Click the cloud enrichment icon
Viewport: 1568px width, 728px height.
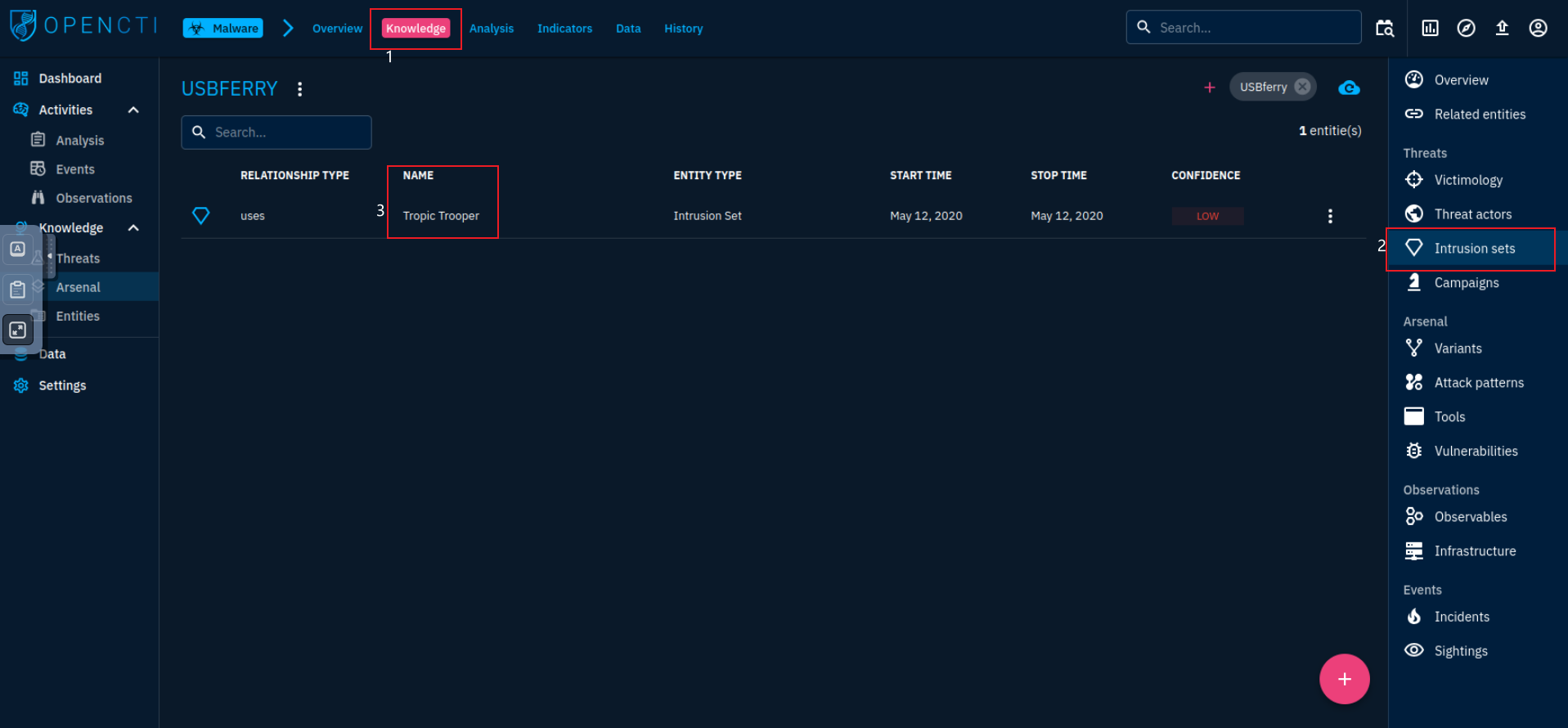click(1349, 88)
